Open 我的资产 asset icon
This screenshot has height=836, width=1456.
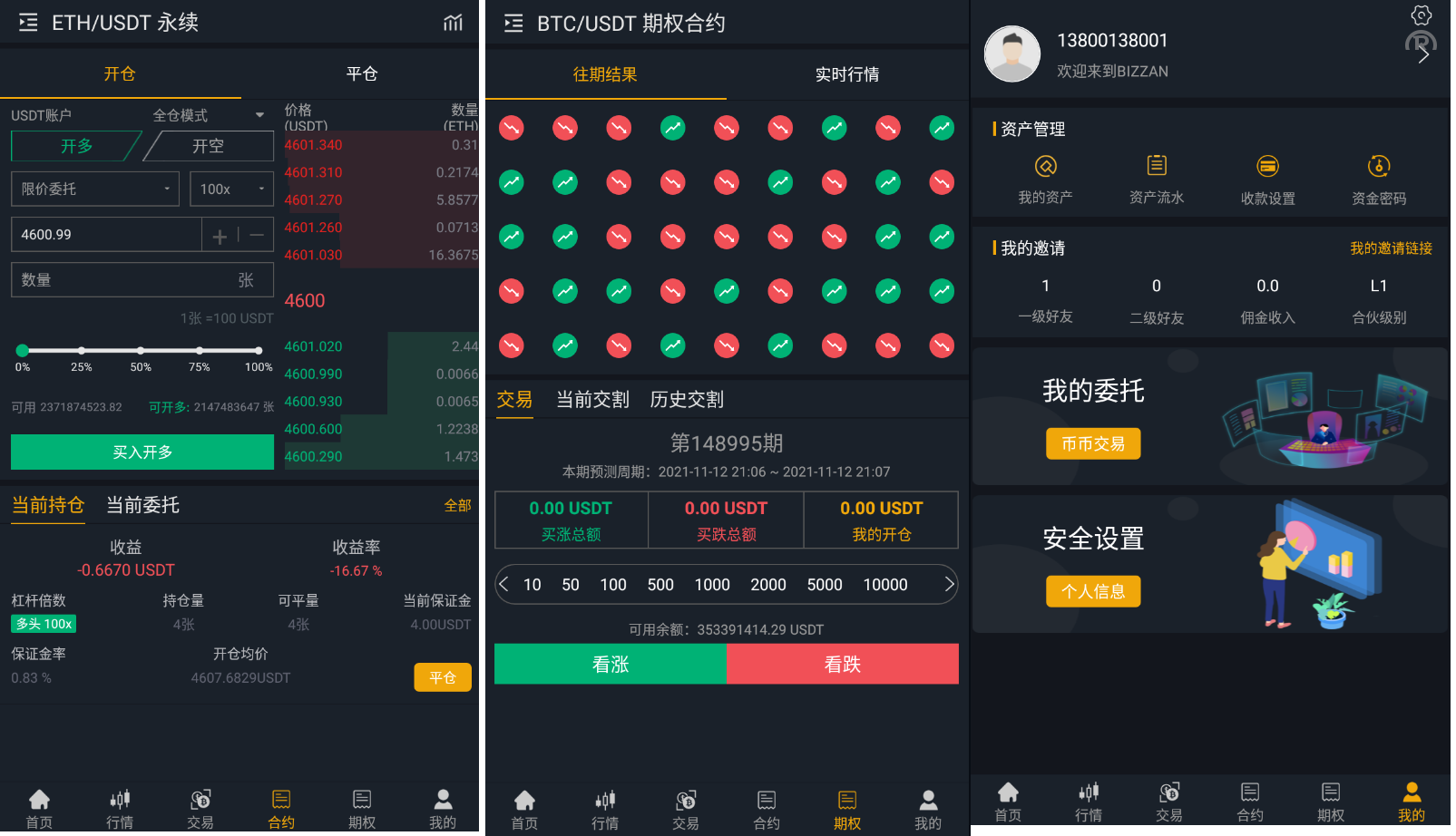(1045, 166)
